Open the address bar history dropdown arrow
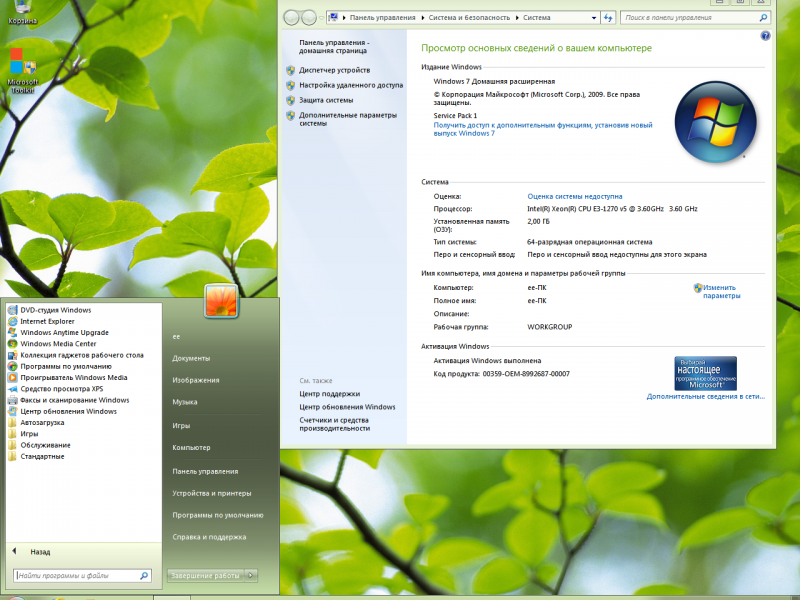The height and width of the screenshot is (600, 800). pos(594,17)
